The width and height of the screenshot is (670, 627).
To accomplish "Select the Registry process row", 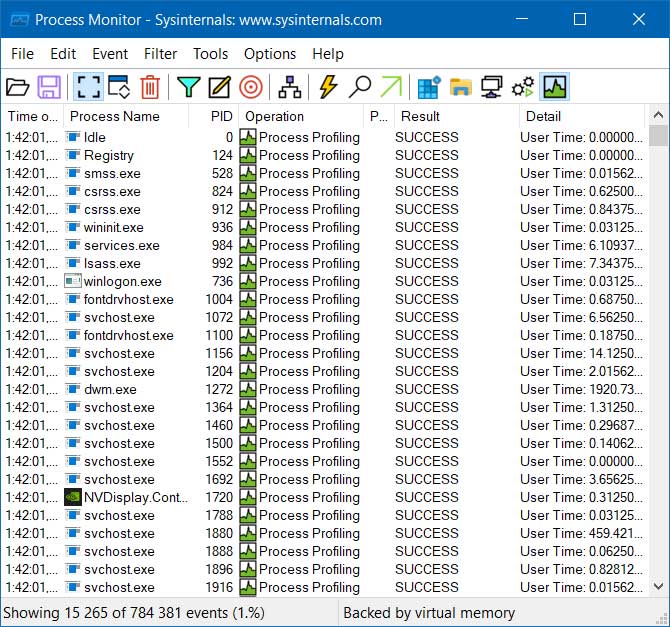I will pyautogui.click(x=325, y=155).
